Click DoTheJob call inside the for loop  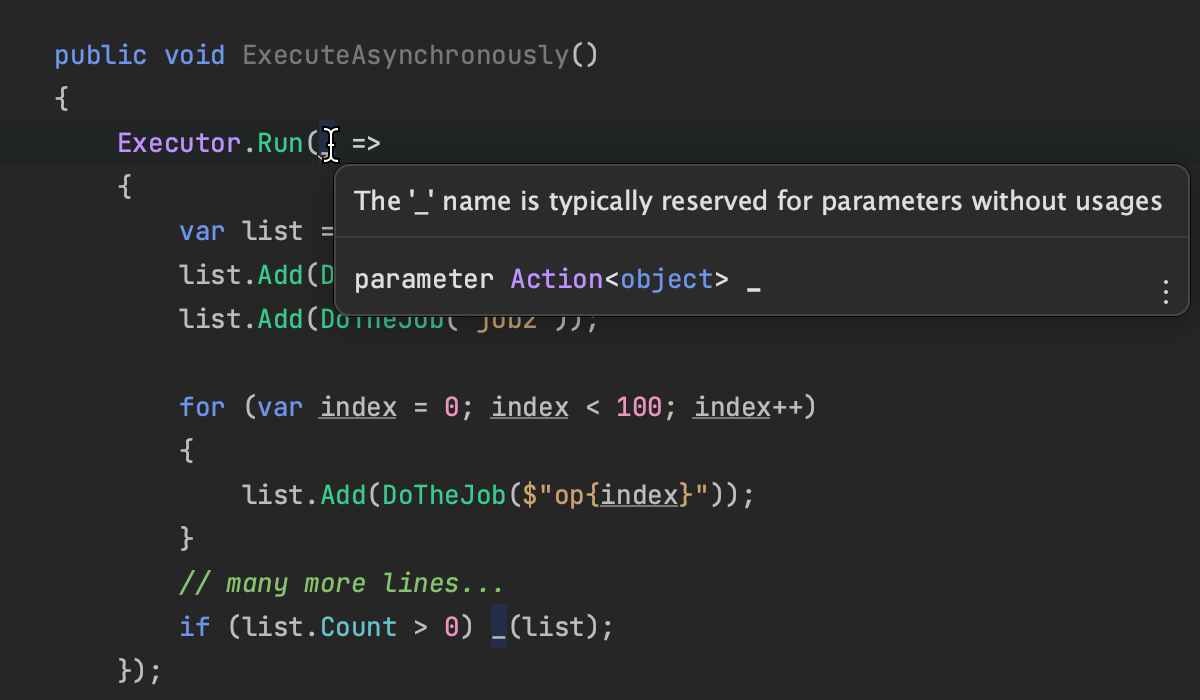pyautogui.click(x=444, y=495)
